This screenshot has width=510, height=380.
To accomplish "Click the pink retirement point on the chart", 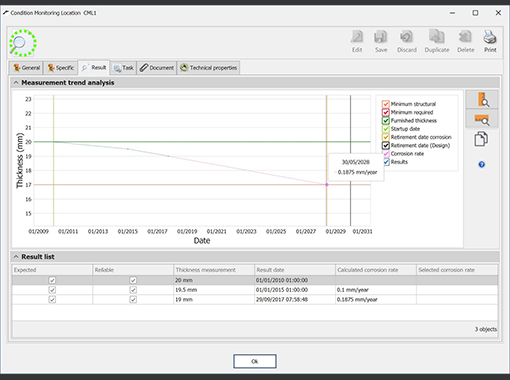I will (x=327, y=184).
